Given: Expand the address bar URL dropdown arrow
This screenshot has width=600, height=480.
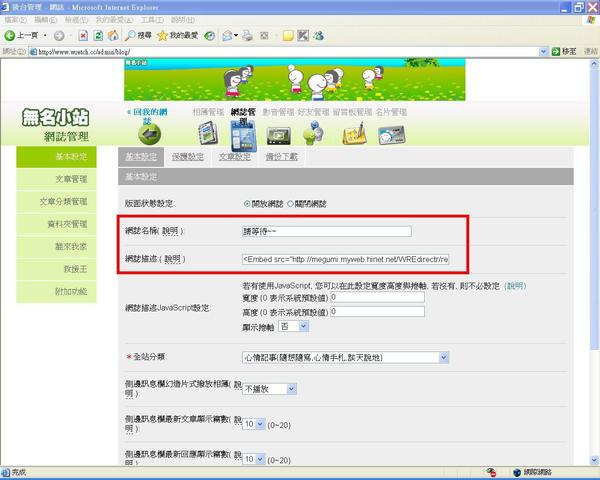Looking at the screenshot, I should pyautogui.click(x=543, y=51).
